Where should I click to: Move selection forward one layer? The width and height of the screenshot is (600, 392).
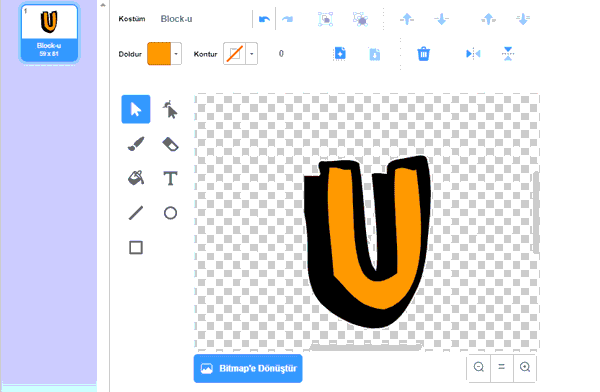pos(407,19)
